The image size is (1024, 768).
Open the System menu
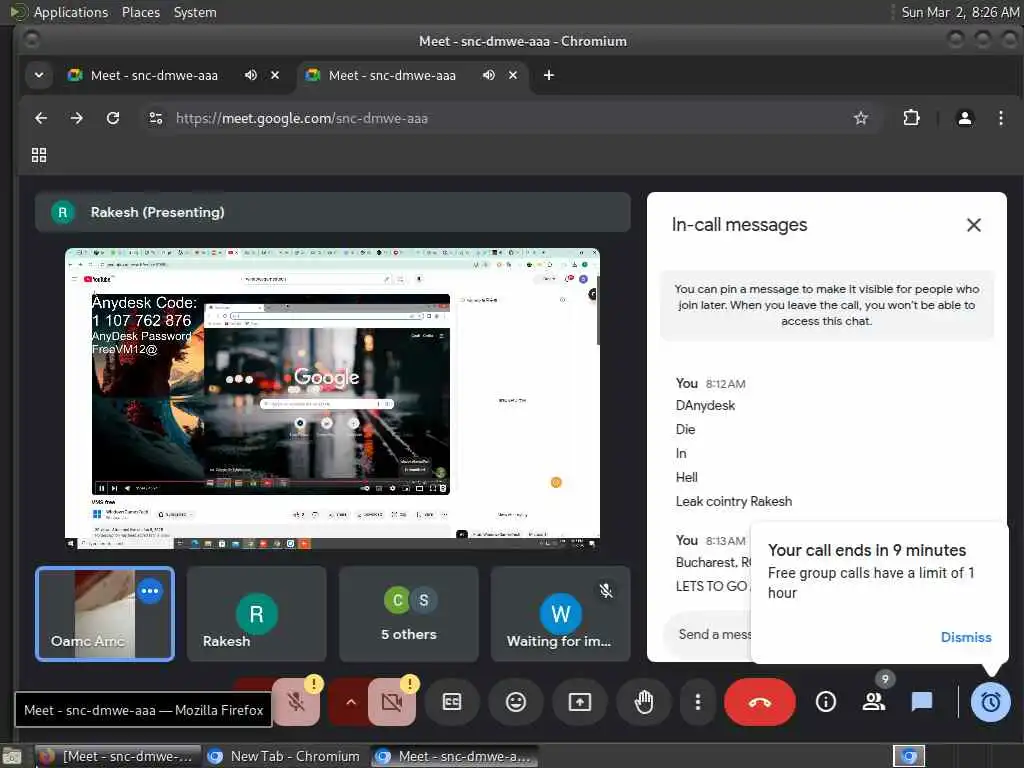[x=195, y=12]
